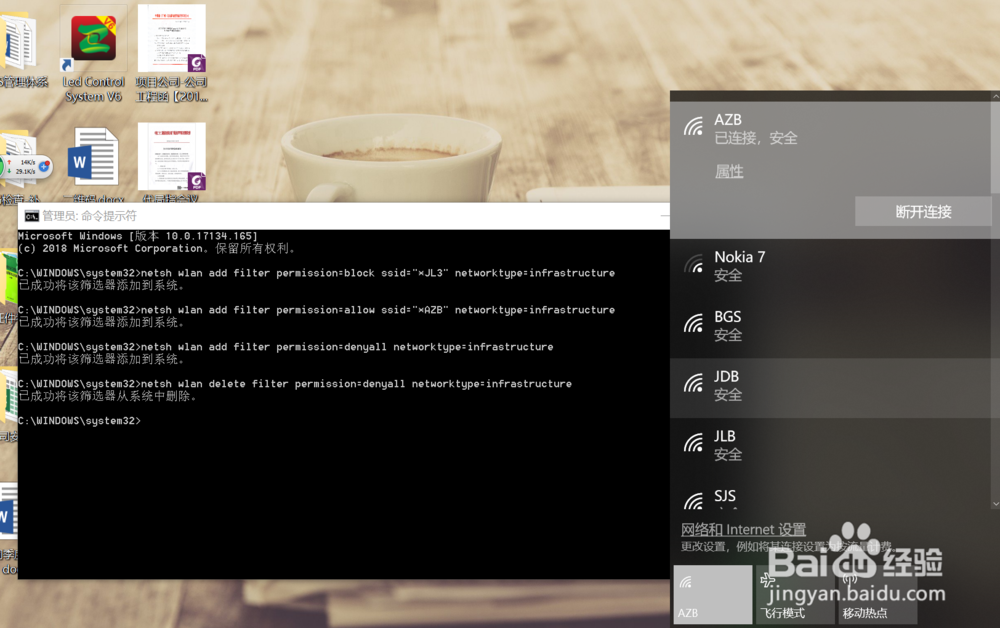The width and height of the screenshot is (1000, 628).
Task: Click the Nokia 7 Wi-Fi signal icon
Action: click(693, 264)
